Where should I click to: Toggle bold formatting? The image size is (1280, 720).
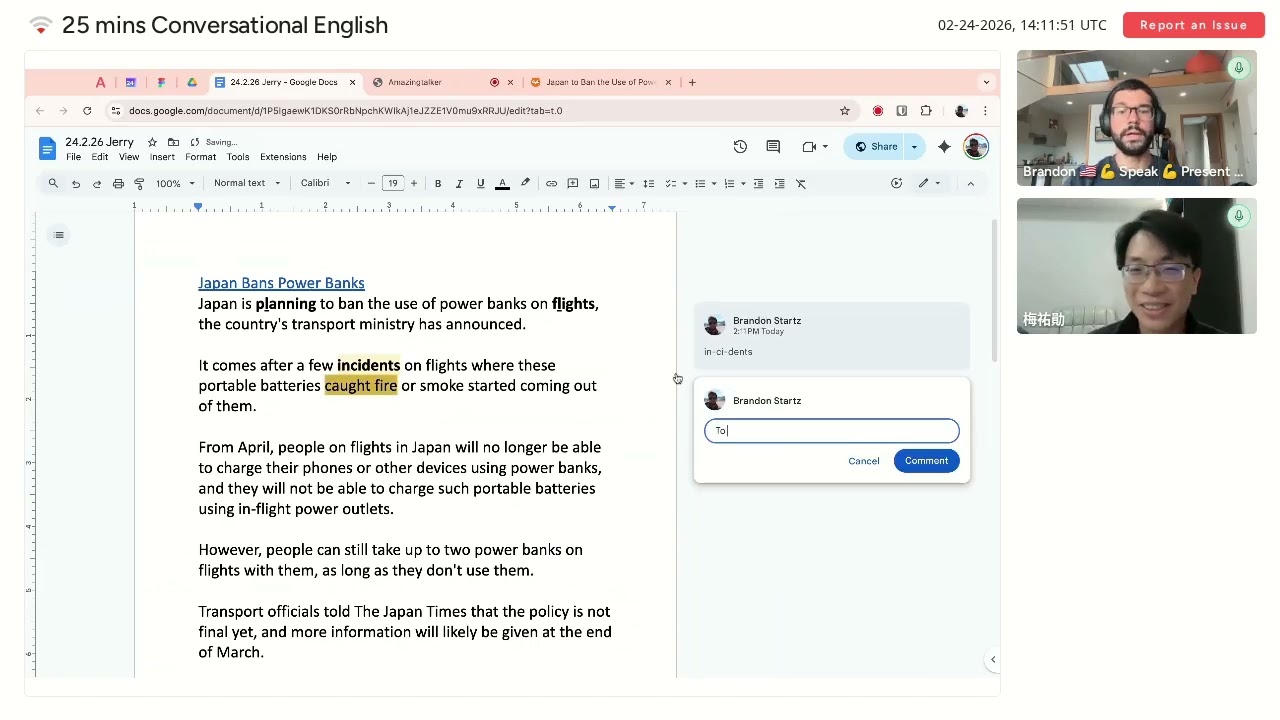click(437, 183)
